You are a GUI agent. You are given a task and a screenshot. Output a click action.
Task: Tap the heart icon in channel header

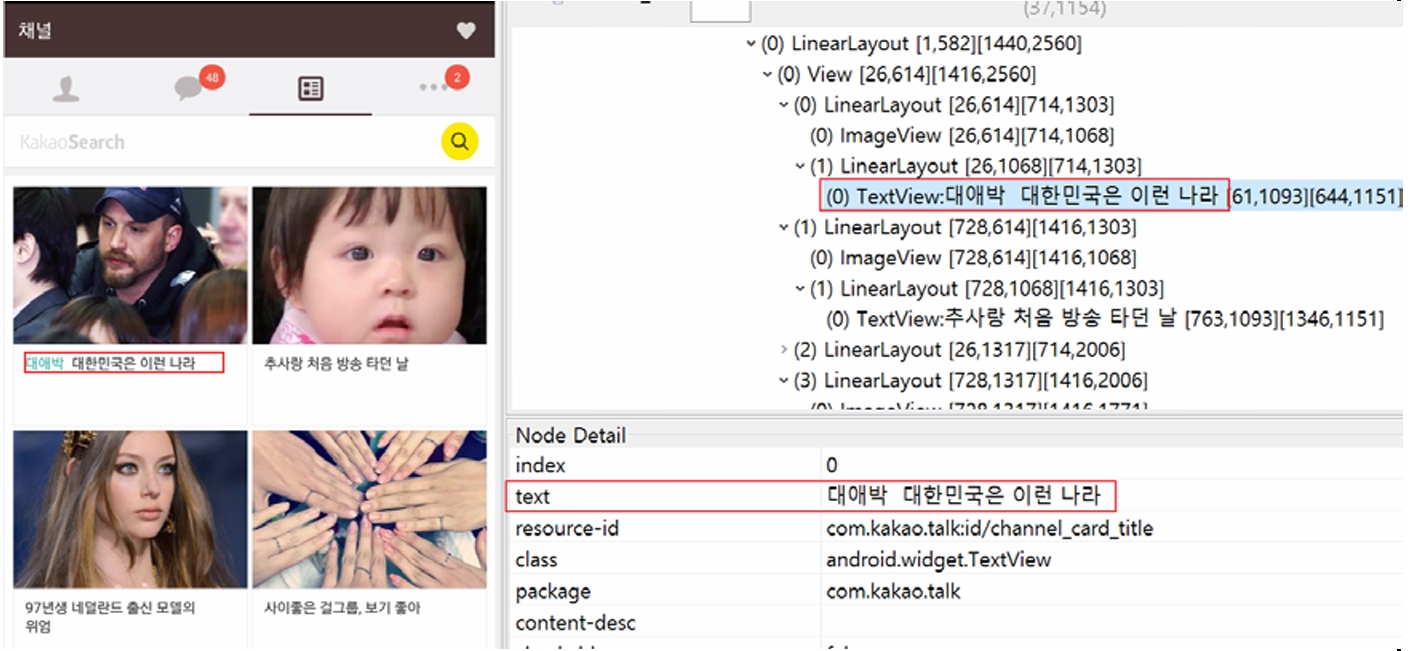(x=466, y=31)
